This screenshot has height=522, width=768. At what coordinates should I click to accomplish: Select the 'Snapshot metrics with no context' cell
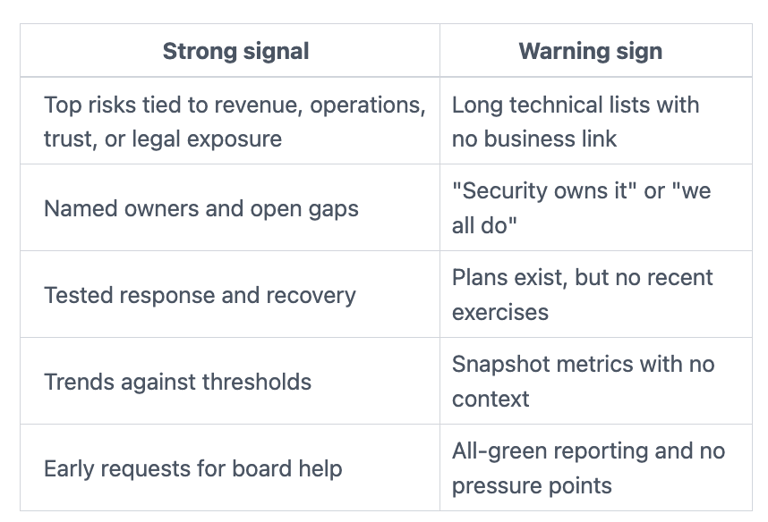(x=583, y=381)
